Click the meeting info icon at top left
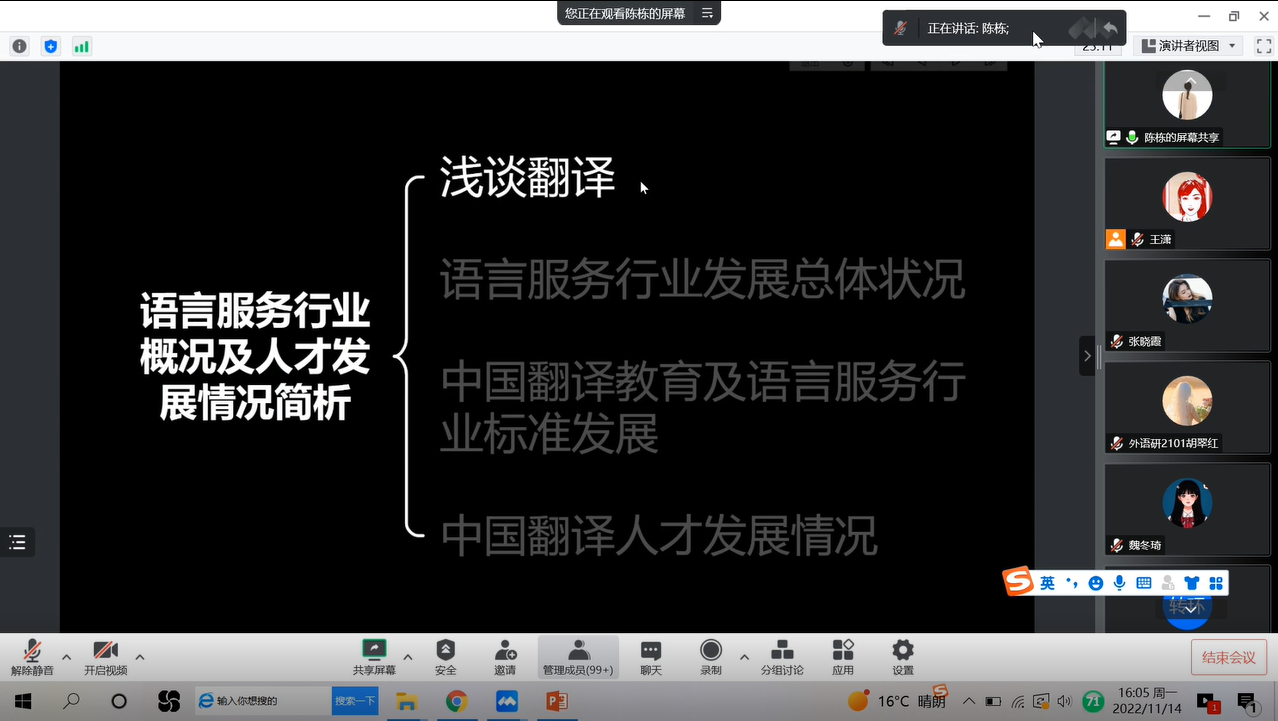This screenshot has height=721, width=1278. [19, 46]
